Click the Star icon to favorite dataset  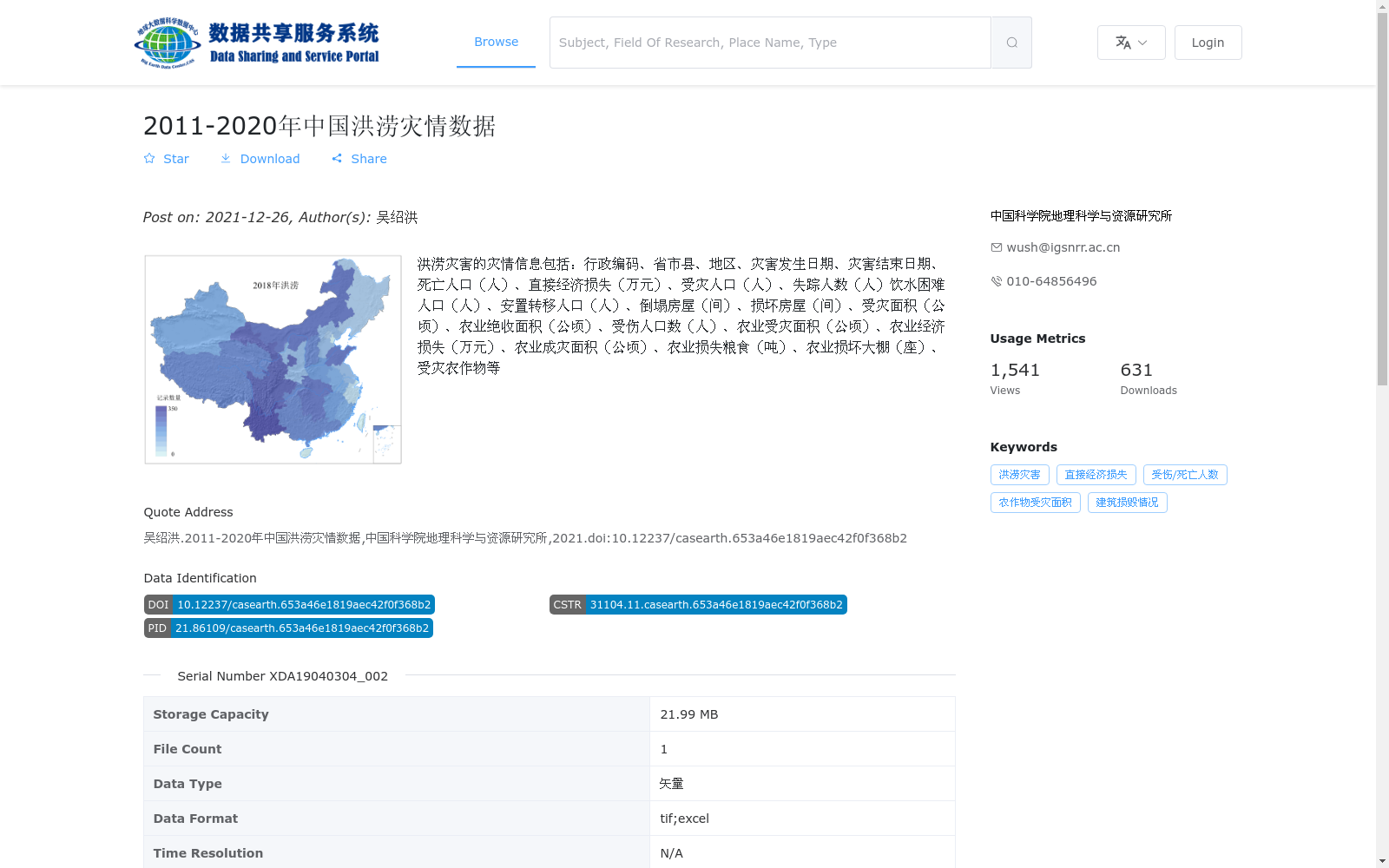coord(149,158)
